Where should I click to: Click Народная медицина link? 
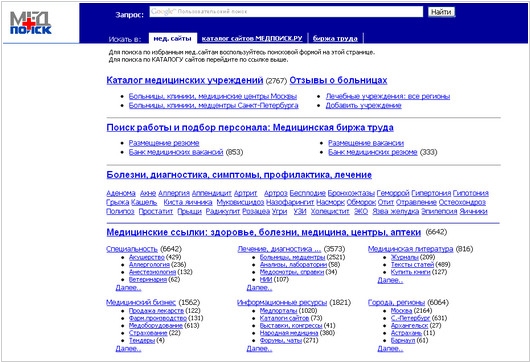[289, 333]
